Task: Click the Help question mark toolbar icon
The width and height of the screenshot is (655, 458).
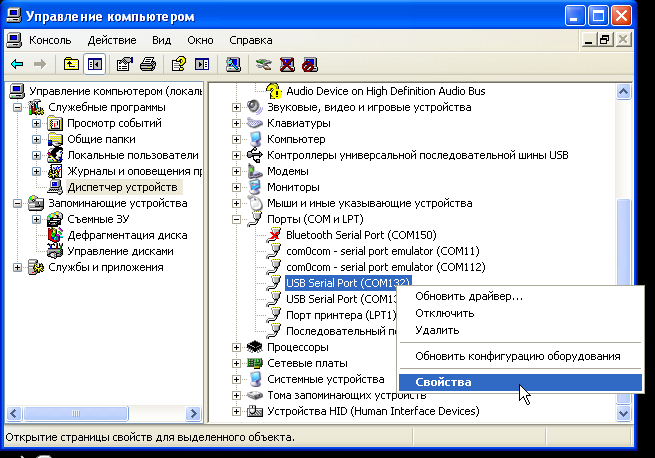Action: (x=178, y=65)
